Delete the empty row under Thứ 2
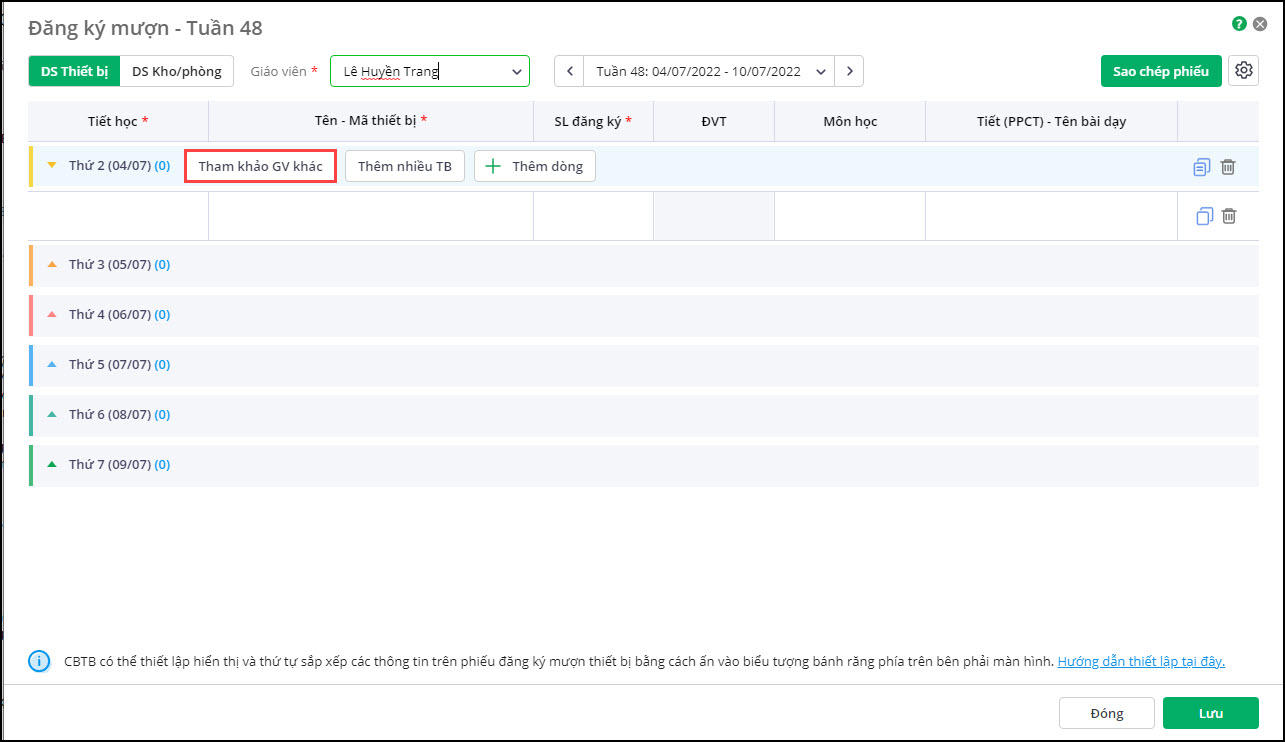The image size is (1285, 742). (x=1229, y=216)
